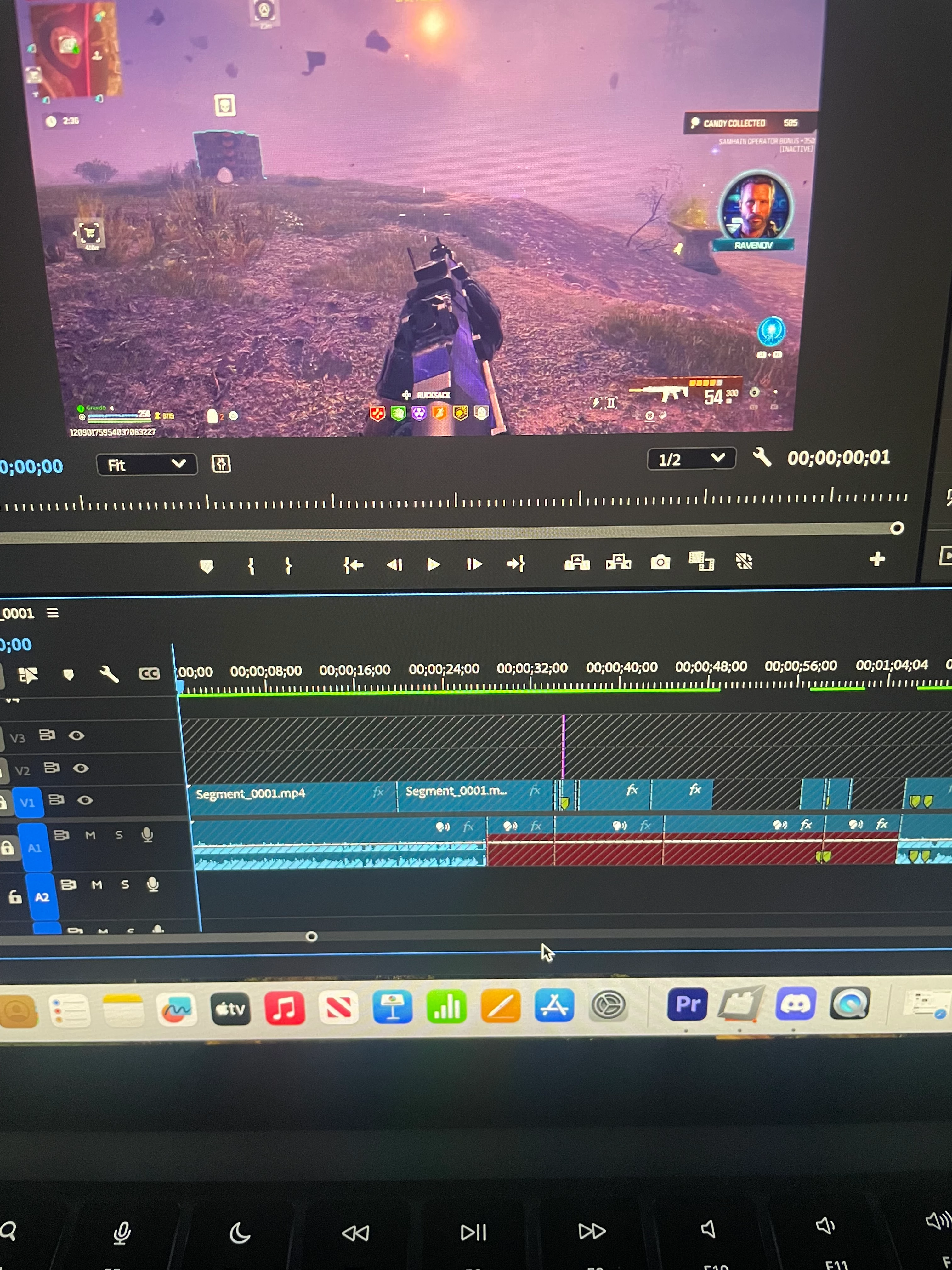Click the Export Frame camera icon
The image size is (952, 1270).
[x=660, y=562]
